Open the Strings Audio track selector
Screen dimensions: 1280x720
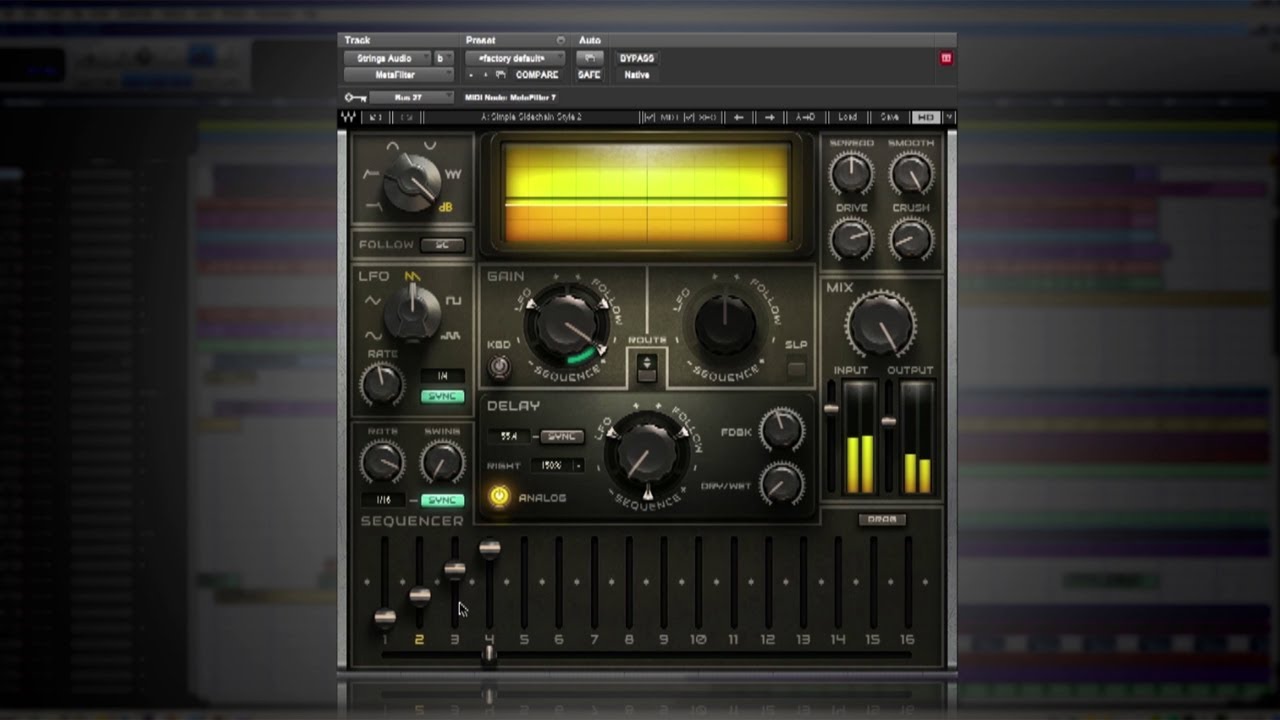click(387, 58)
